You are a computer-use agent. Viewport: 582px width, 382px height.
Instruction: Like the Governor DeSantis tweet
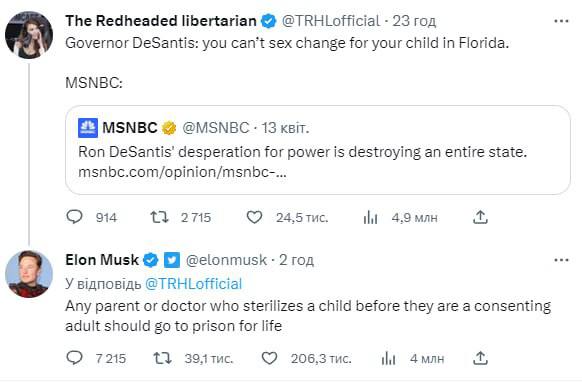(255, 217)
